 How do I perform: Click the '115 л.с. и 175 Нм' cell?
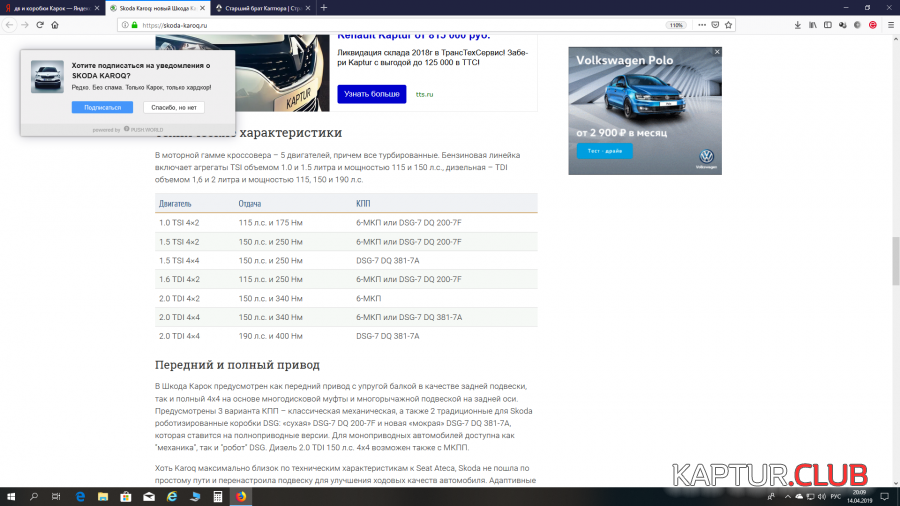[270, 223]
